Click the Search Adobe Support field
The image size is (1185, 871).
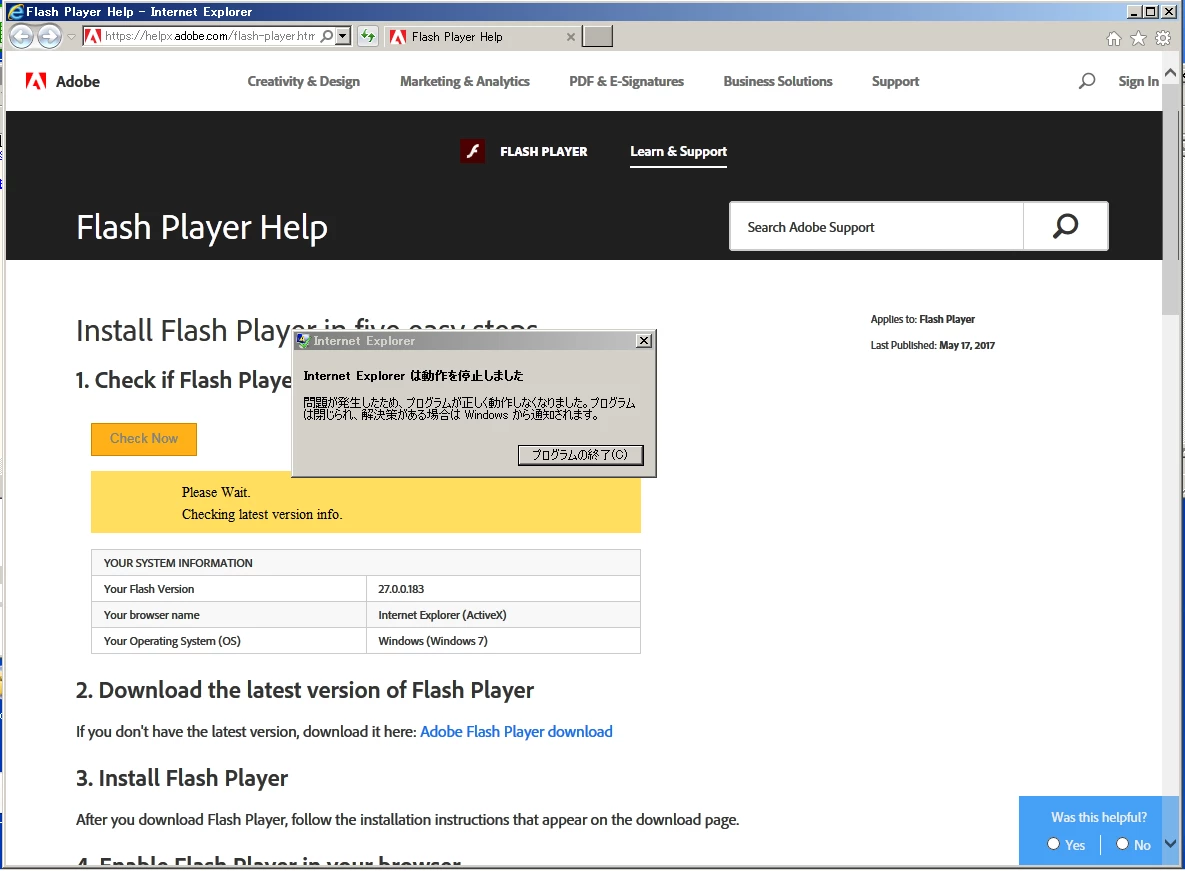(x=877, y=227)
